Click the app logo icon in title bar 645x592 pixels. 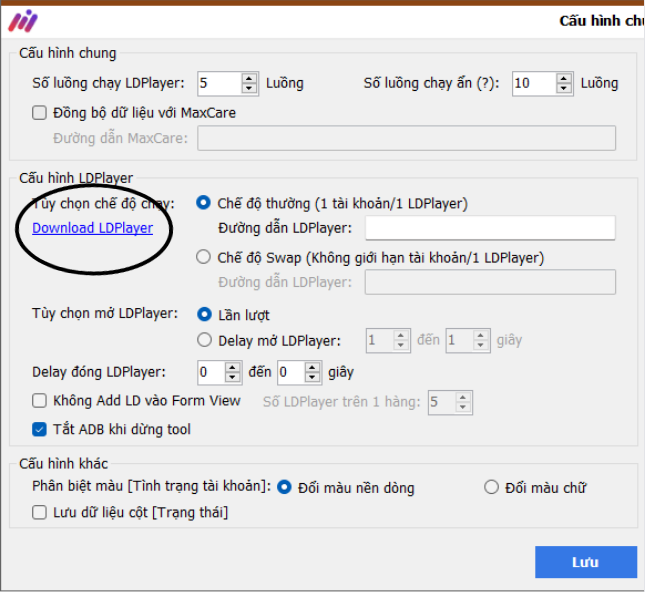click(x=22, y=21)
